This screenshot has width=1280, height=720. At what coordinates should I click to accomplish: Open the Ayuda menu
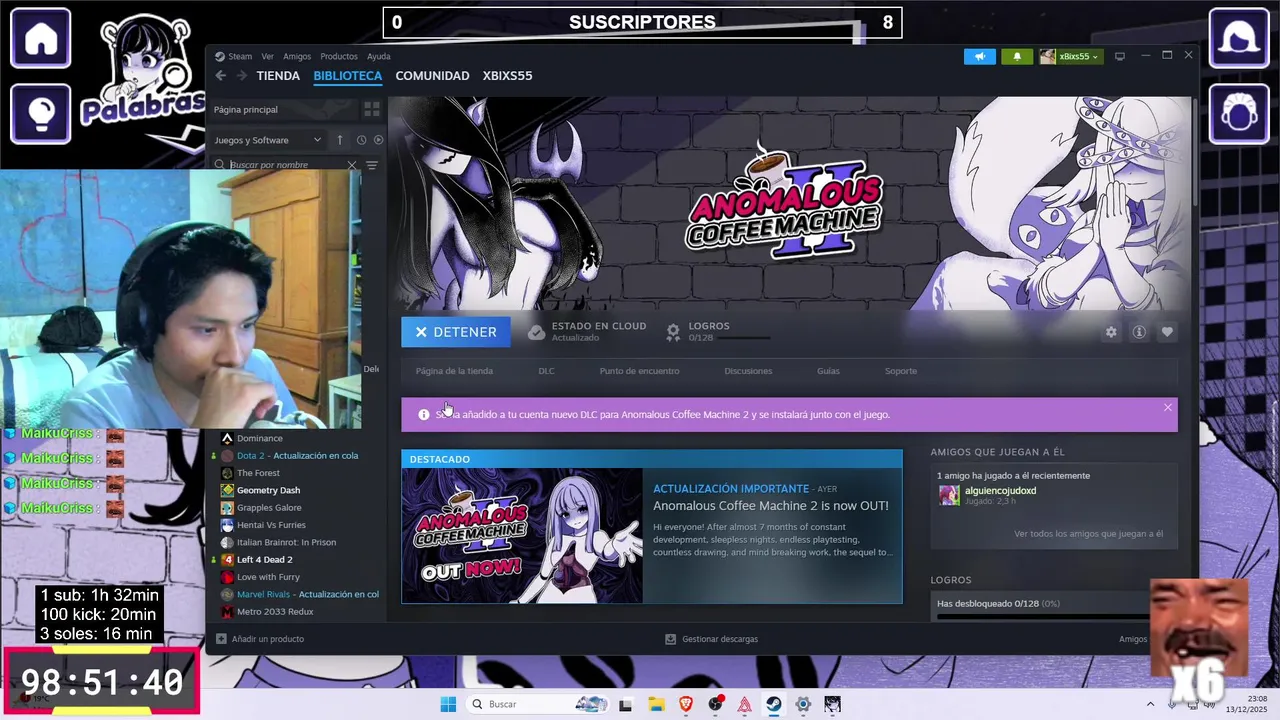point(379,56)
